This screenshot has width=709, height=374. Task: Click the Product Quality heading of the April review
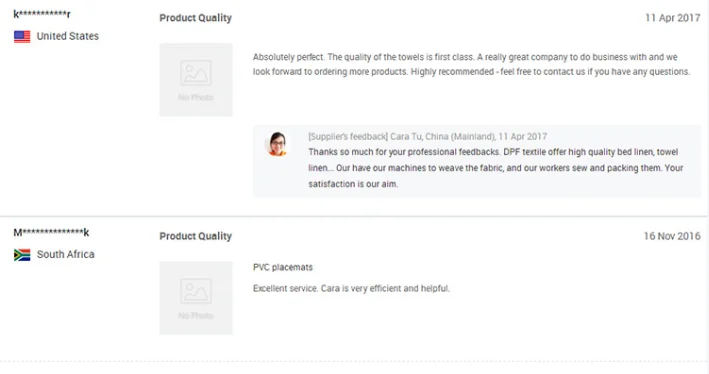[x=195, y=18]
